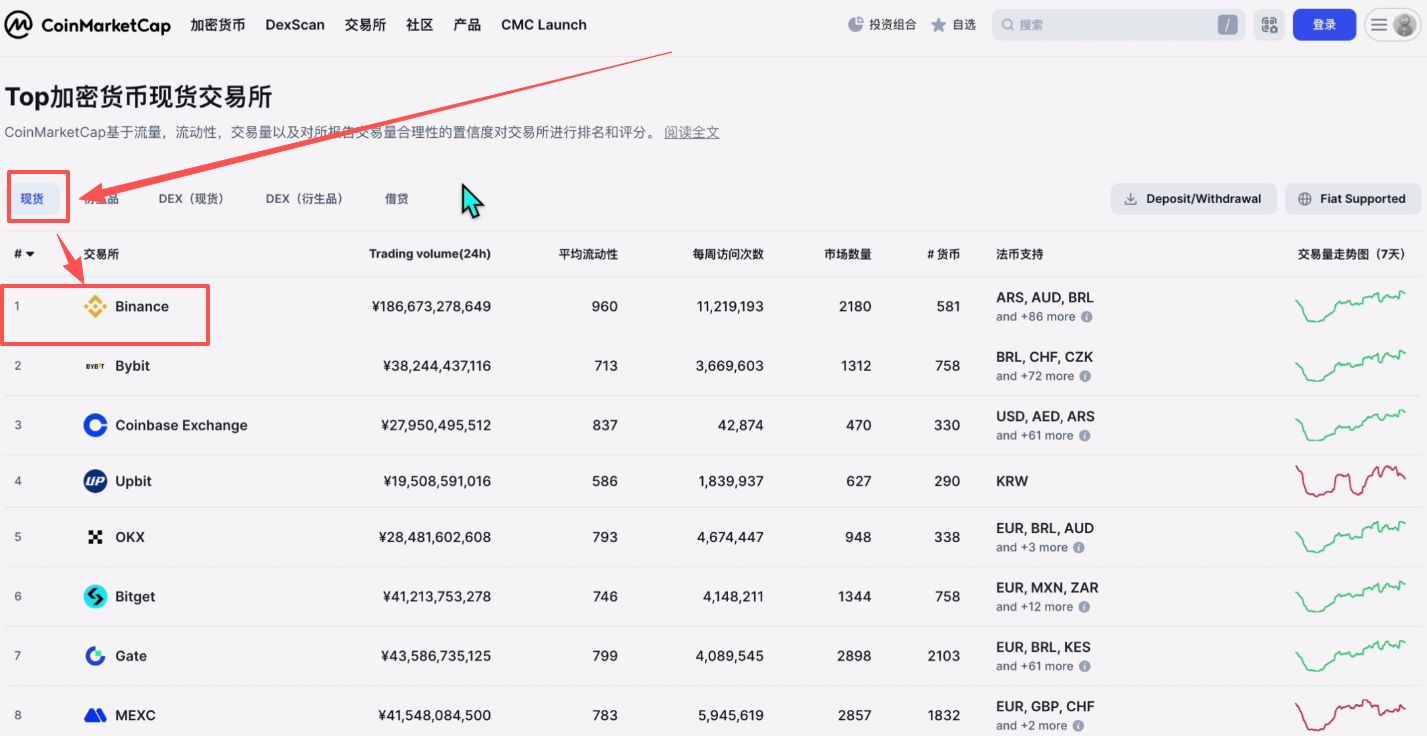Switch to the DEX（现货）tab

tap(192, 198)
